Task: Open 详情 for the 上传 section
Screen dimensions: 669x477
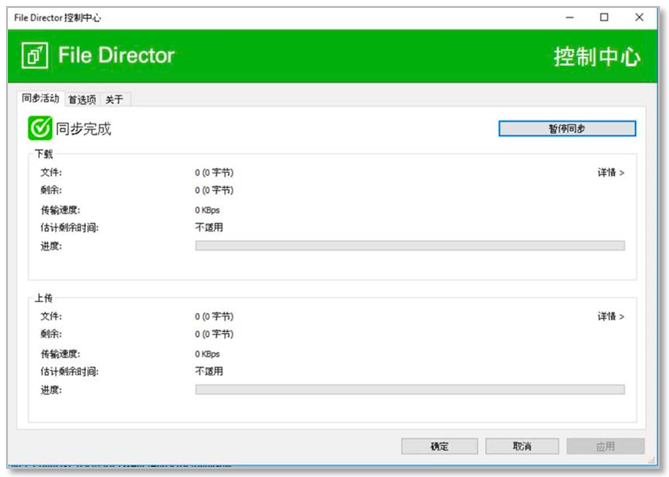Action: pos(611,316)
